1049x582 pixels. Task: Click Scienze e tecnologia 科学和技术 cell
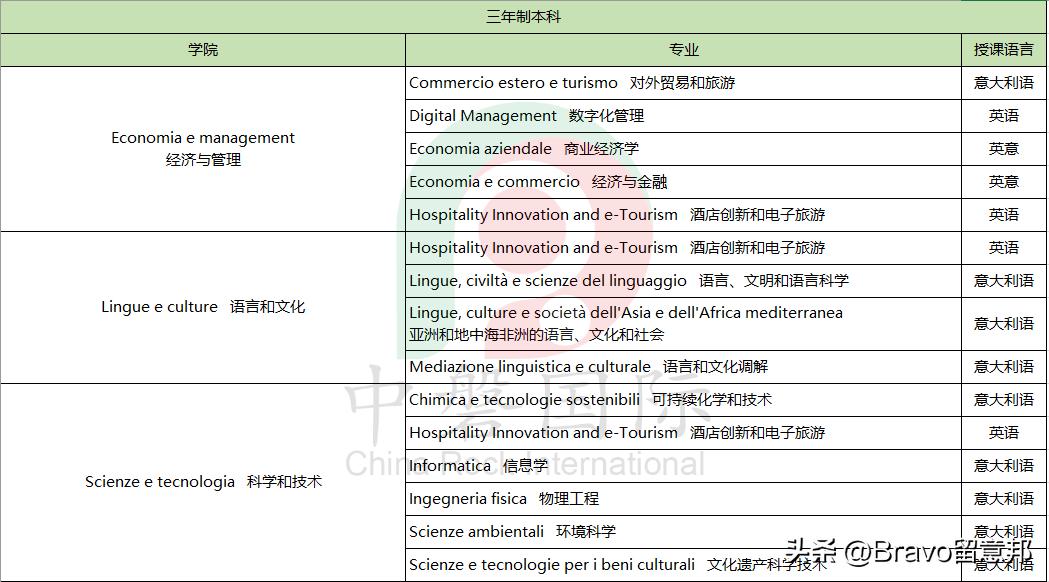pos(202,481)
